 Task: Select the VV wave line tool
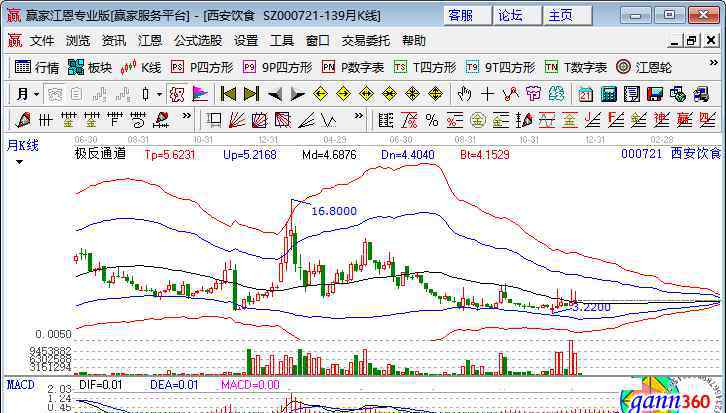click(x=329, y=120)
